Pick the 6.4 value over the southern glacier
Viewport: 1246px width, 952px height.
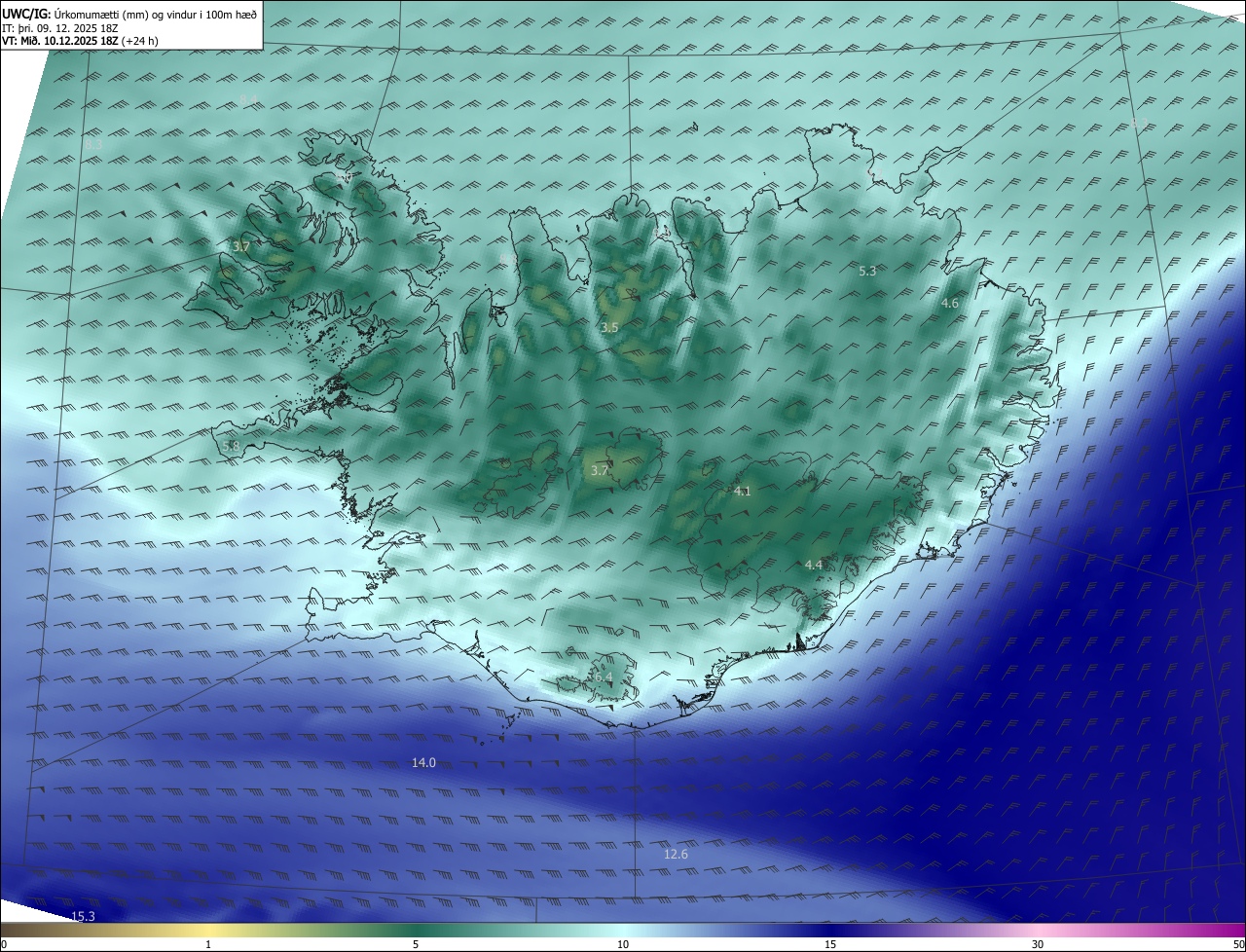point(602,677)
